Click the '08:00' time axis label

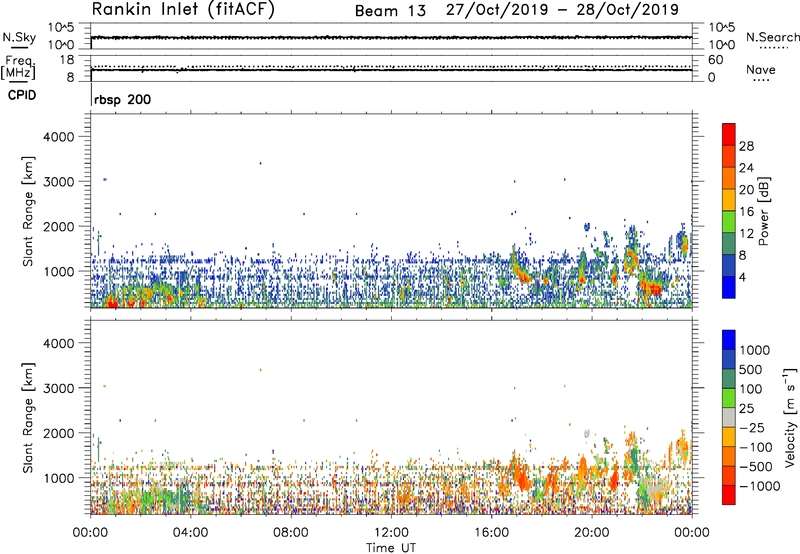click(290, 533)
